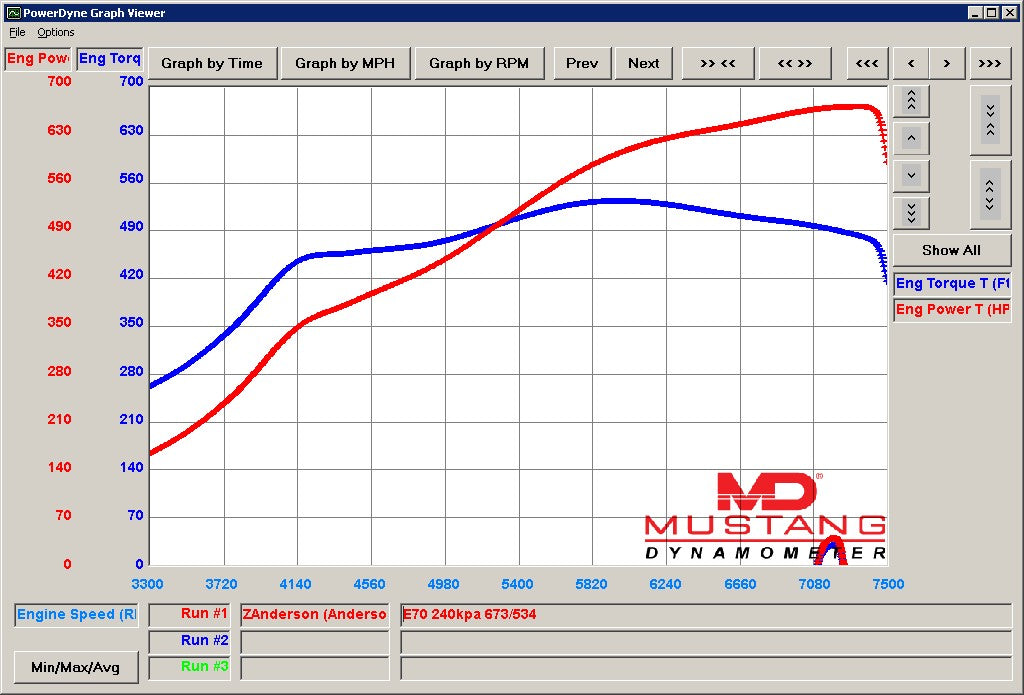This screenshot has width=1024, height=695.
Task: Toggle the Eng Pow axis label
Action: coord(37,59)
